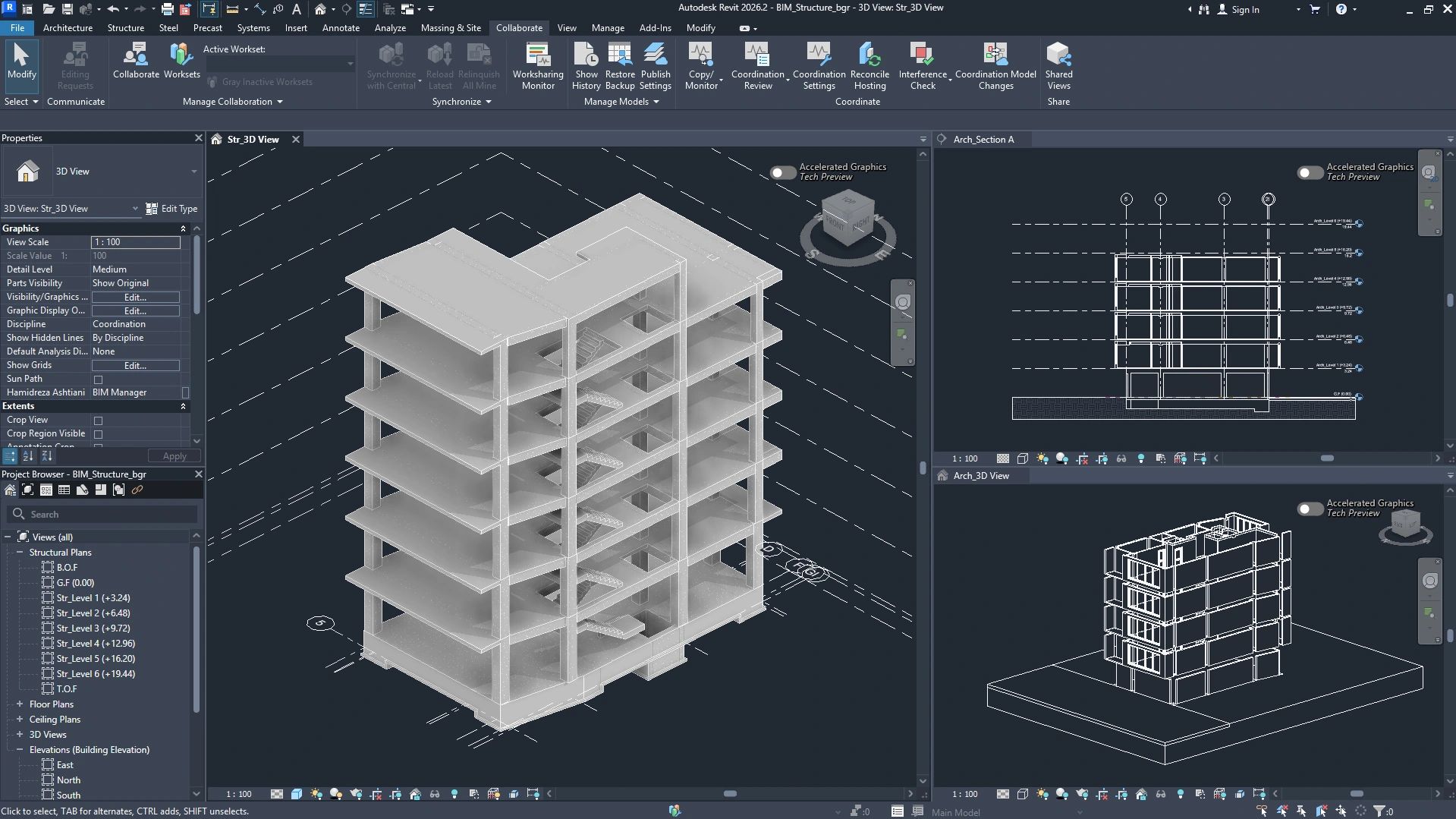
Task: Click Edit button for Show Grids
Action: (x=135, y=366)
